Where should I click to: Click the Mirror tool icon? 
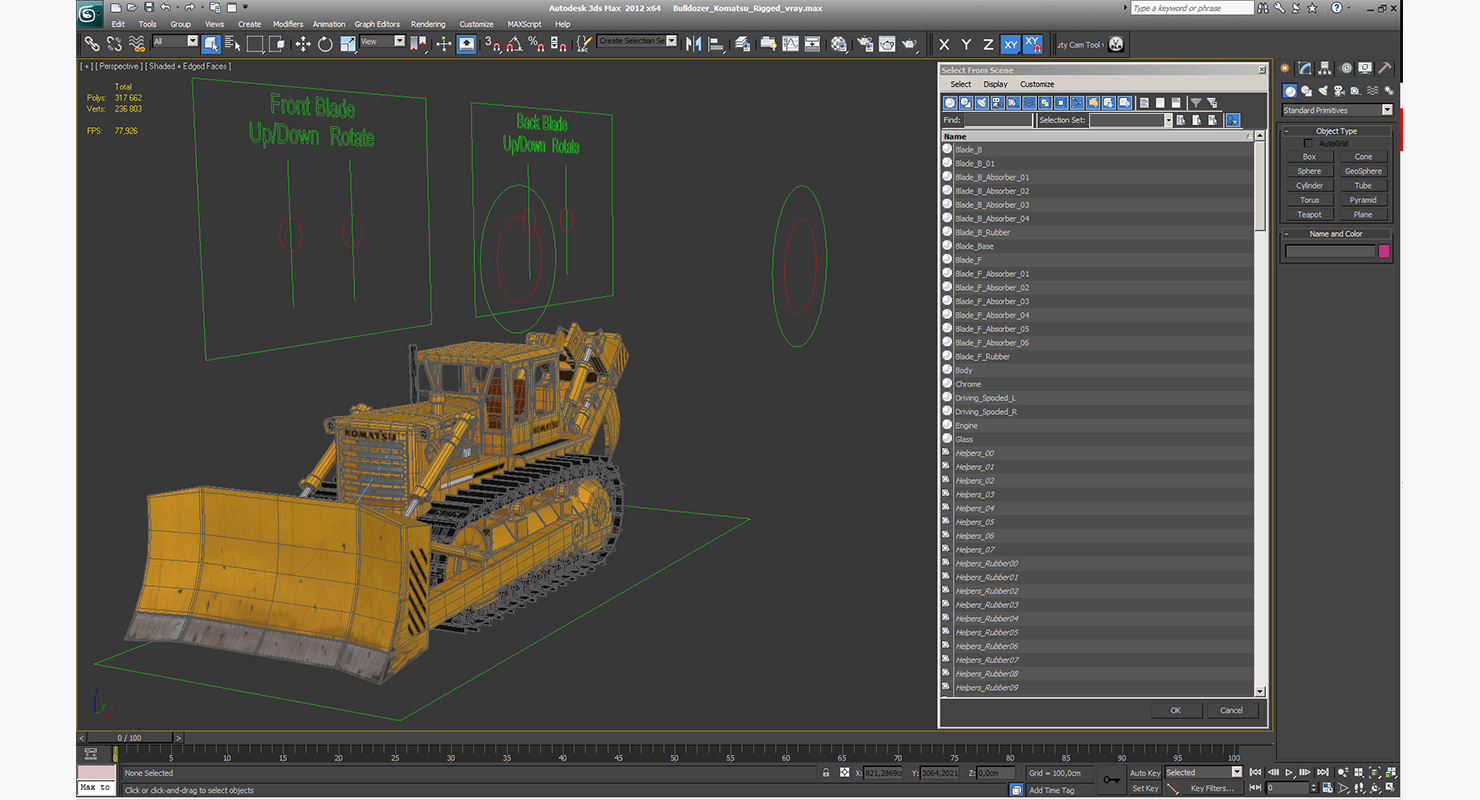point(693,44)
